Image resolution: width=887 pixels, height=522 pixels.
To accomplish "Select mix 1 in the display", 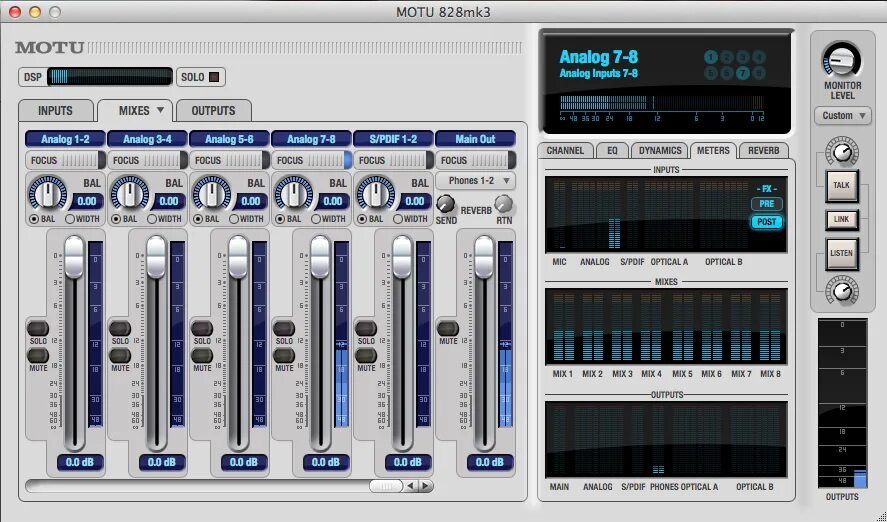I will (711, 57).
